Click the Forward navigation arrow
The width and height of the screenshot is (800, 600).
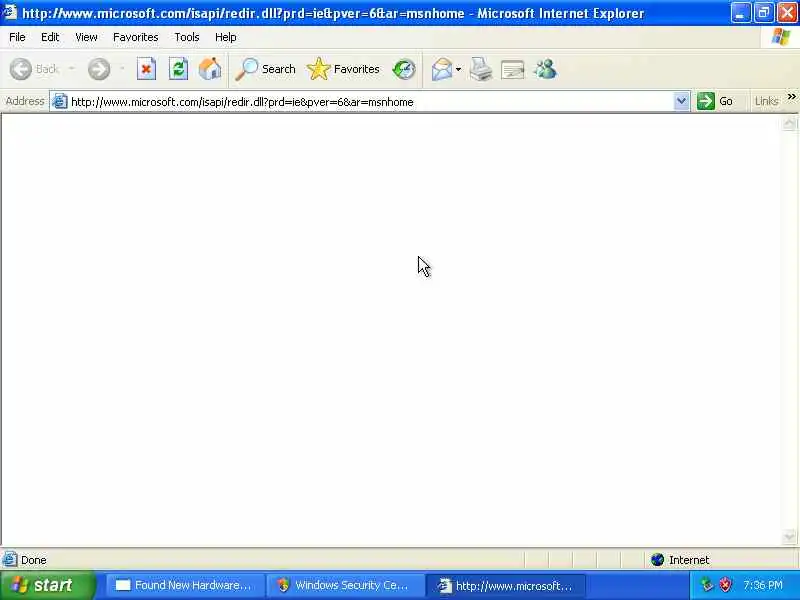pyautogui.click(x=99, y=69)
